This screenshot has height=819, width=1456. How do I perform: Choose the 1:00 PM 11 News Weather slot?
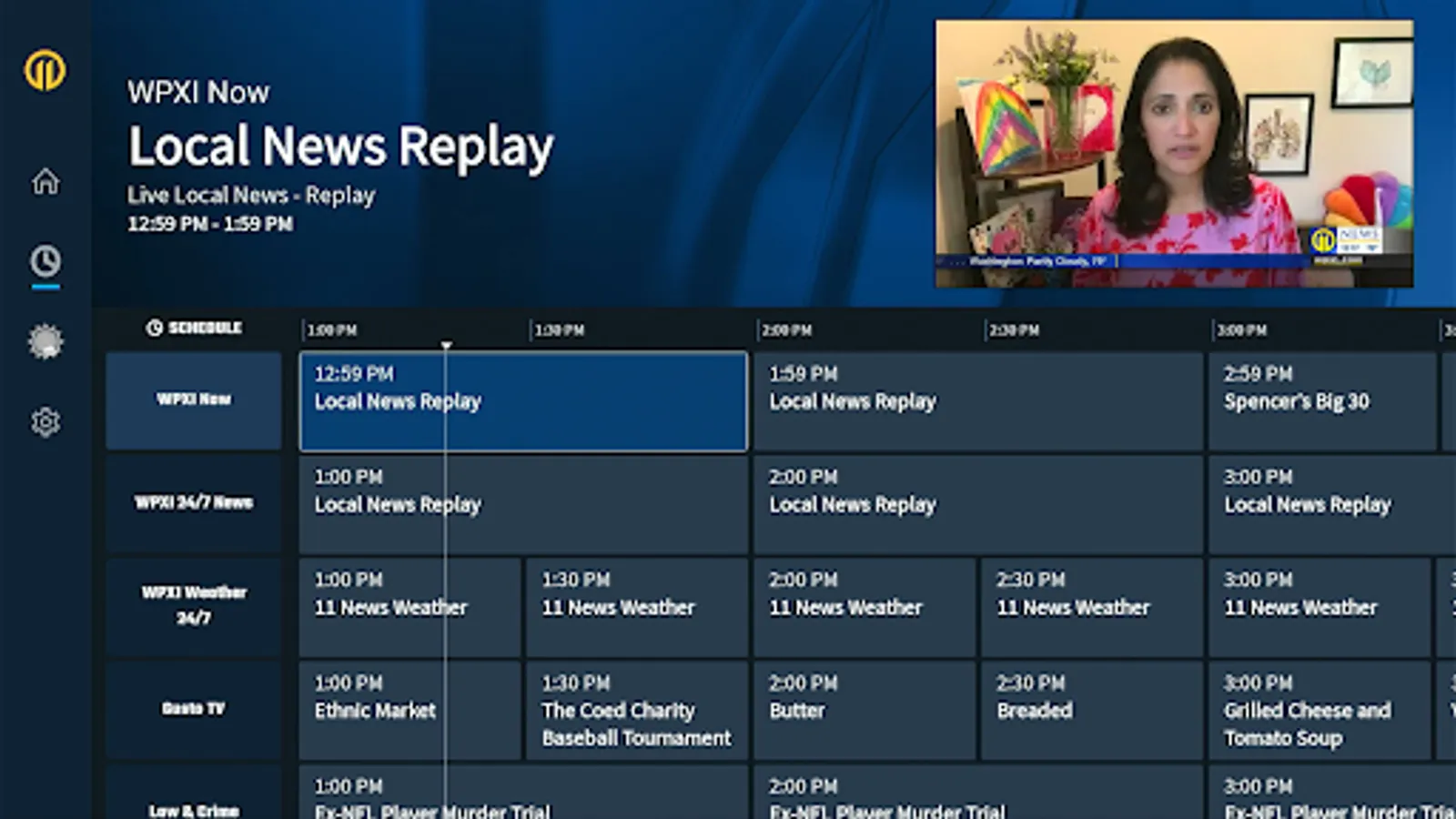[409, 607]
